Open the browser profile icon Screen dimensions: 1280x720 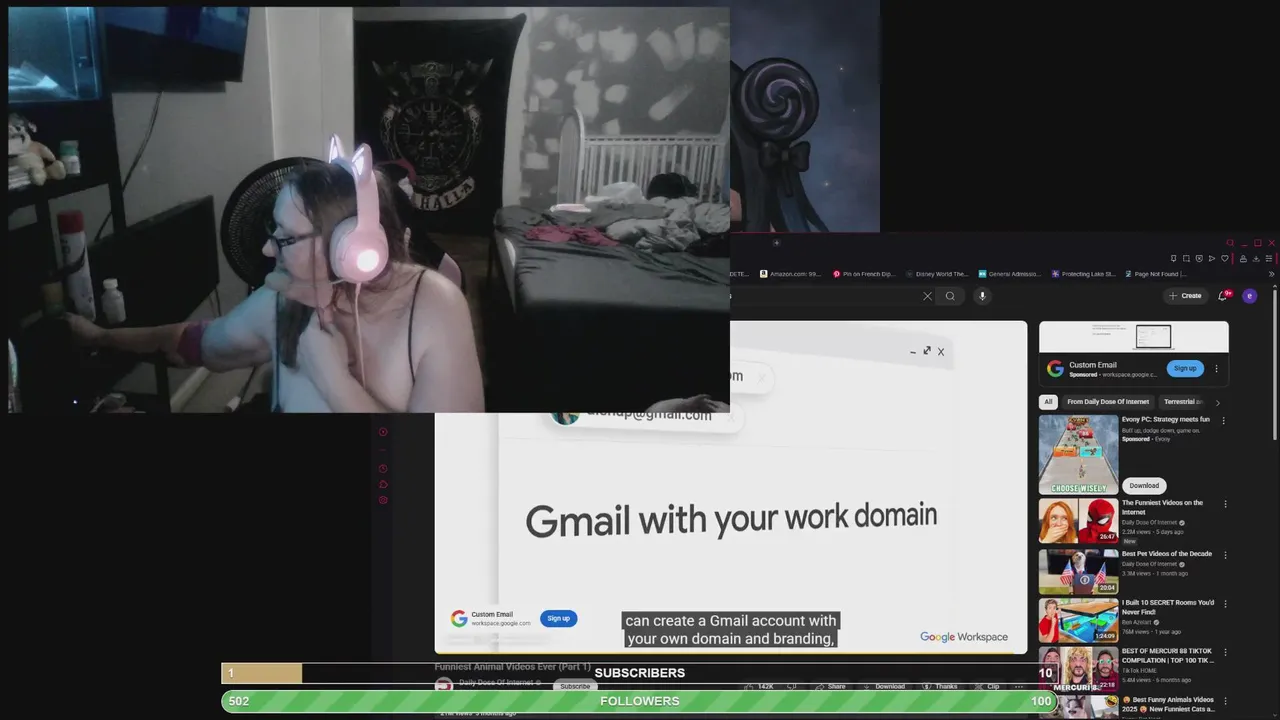[x=1243, y=258]
